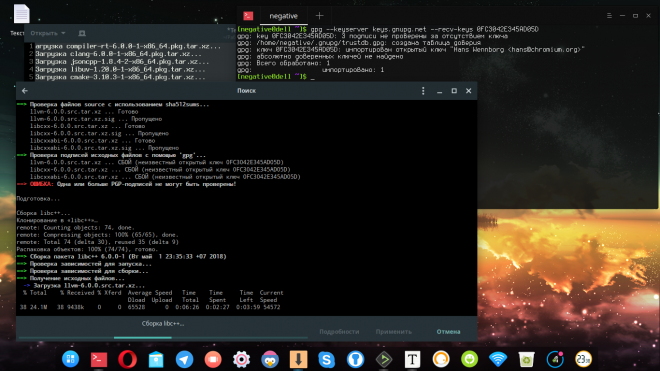
Task: Open the bird mascot app in dock
Action: tap(270, 359)
